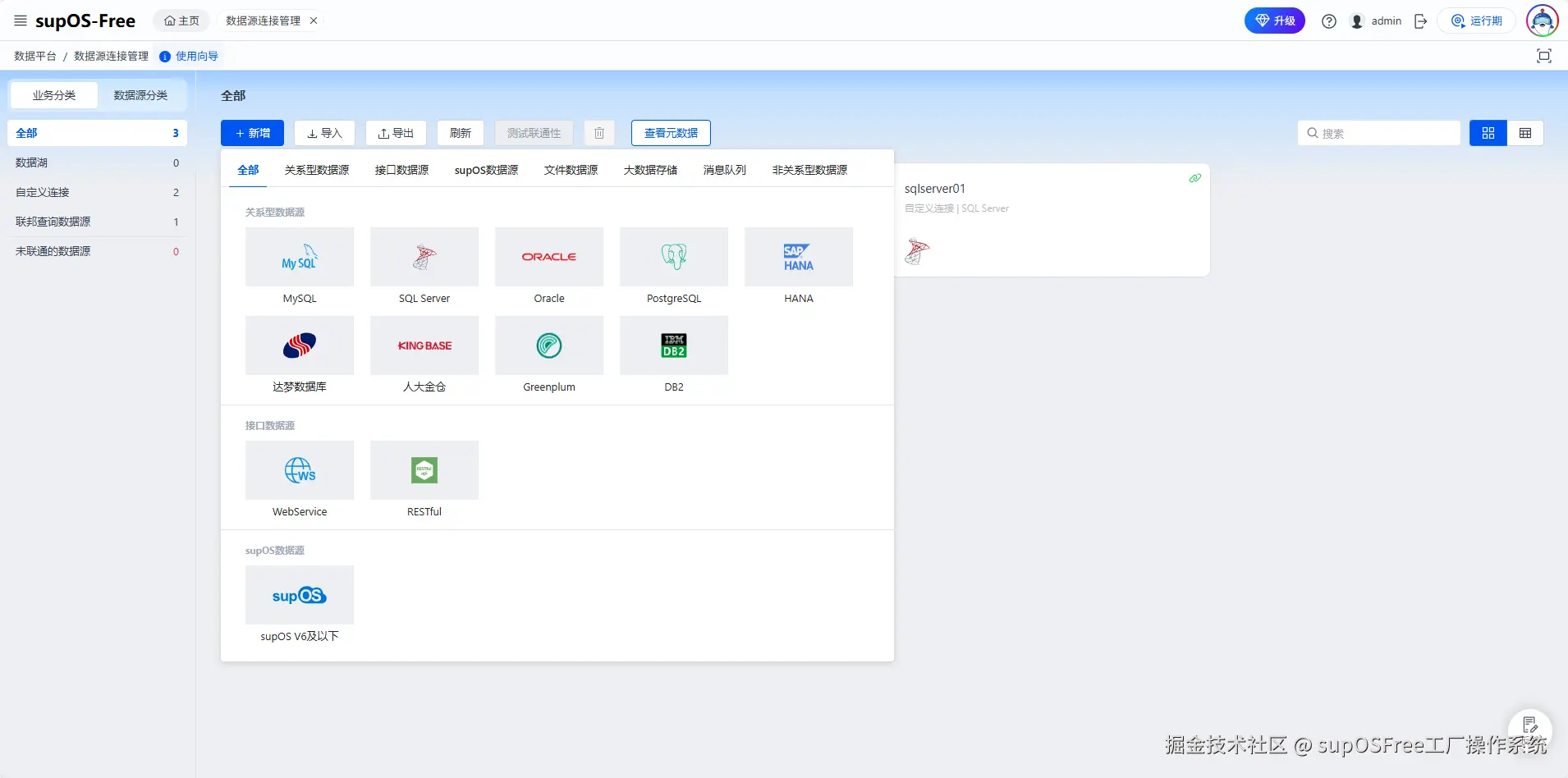Click the 升级 upgrade button
The image size is (1568, 778).
1275,21
